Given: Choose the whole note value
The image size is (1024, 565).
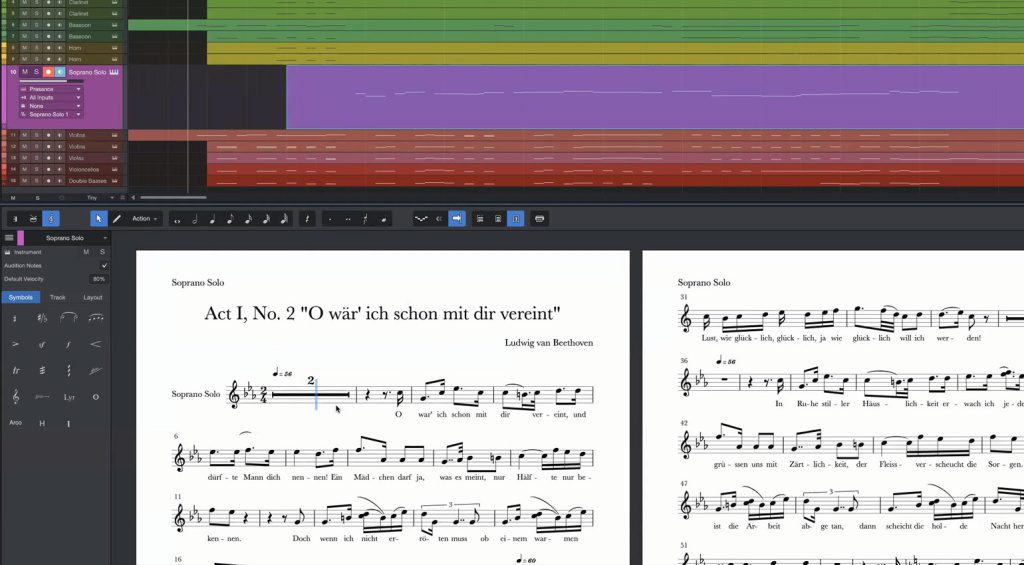Looking at the screenshot, I should click(177, 219).
